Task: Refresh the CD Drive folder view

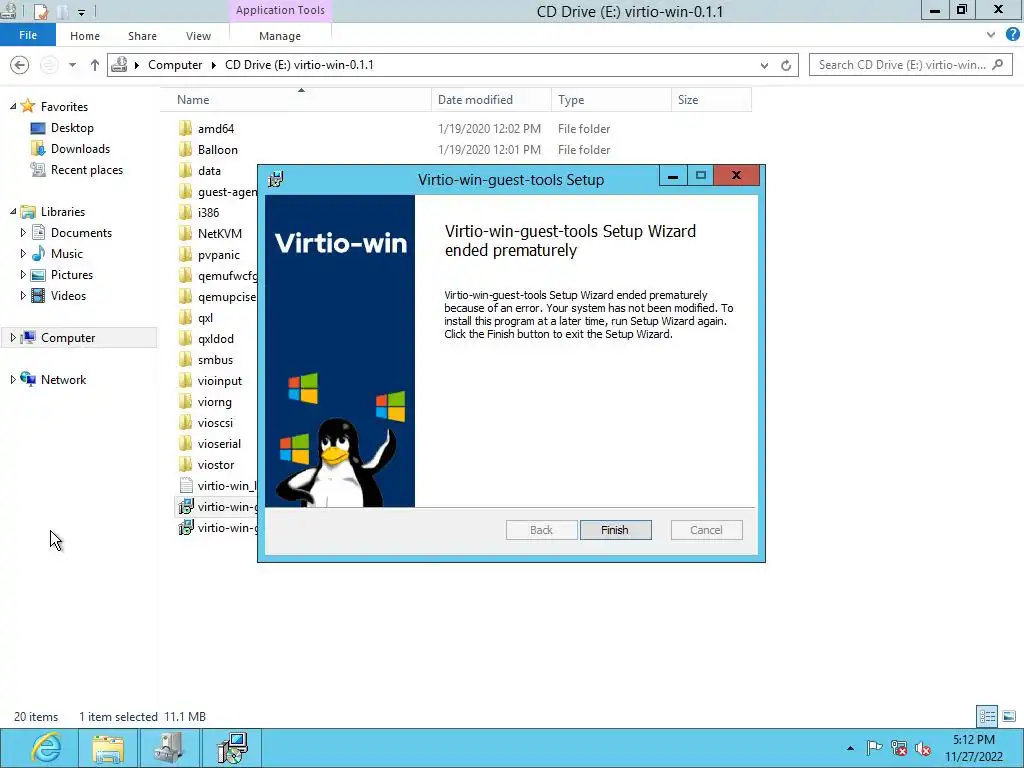Action: pyautogui.click(x=786, y=65)
